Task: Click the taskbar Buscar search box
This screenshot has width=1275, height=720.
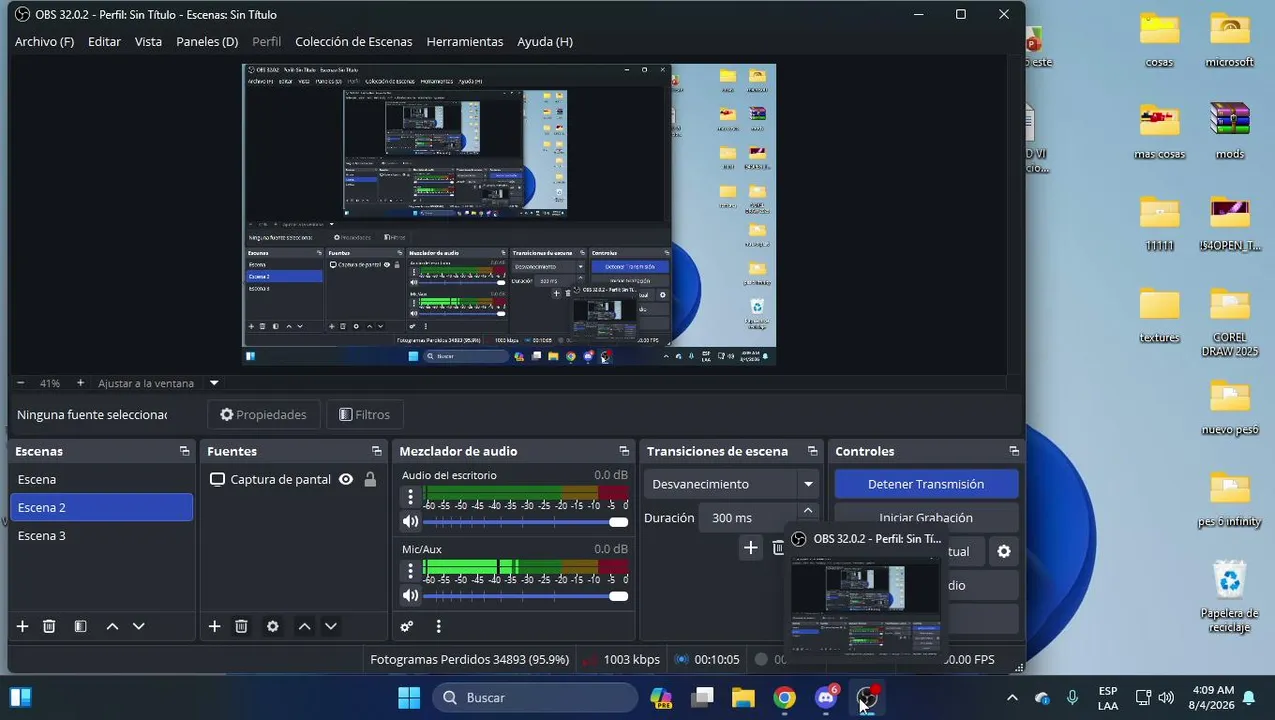Action: click(x=535, y=698)
